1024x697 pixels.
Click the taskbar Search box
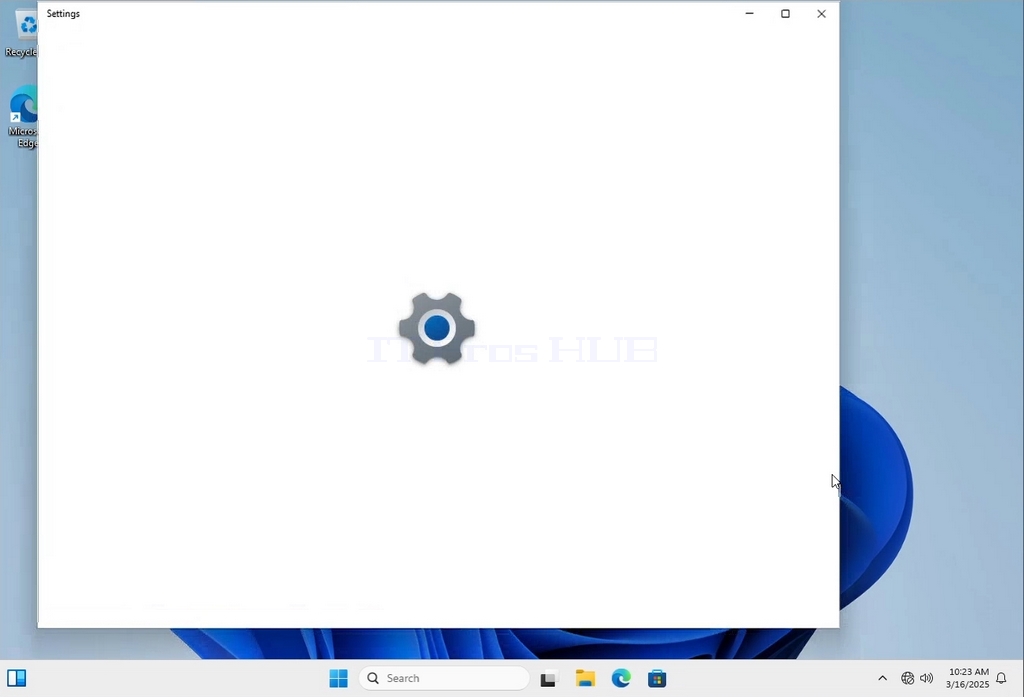[444, 678]
